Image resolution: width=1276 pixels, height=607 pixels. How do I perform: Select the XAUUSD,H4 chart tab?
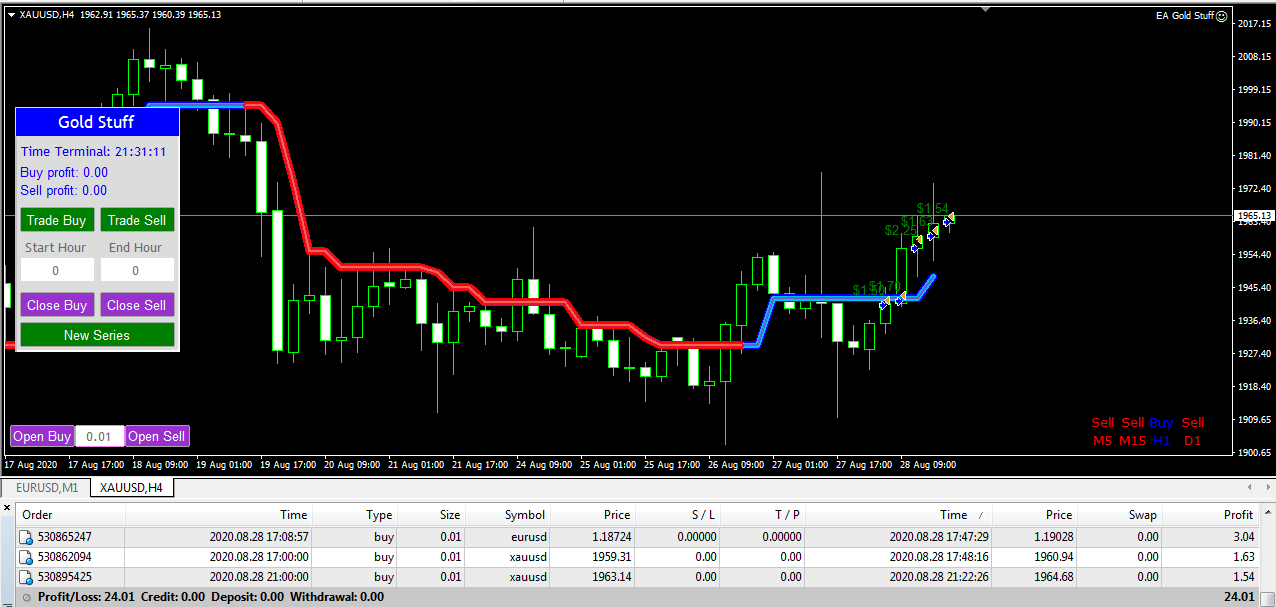pos(130,487)
